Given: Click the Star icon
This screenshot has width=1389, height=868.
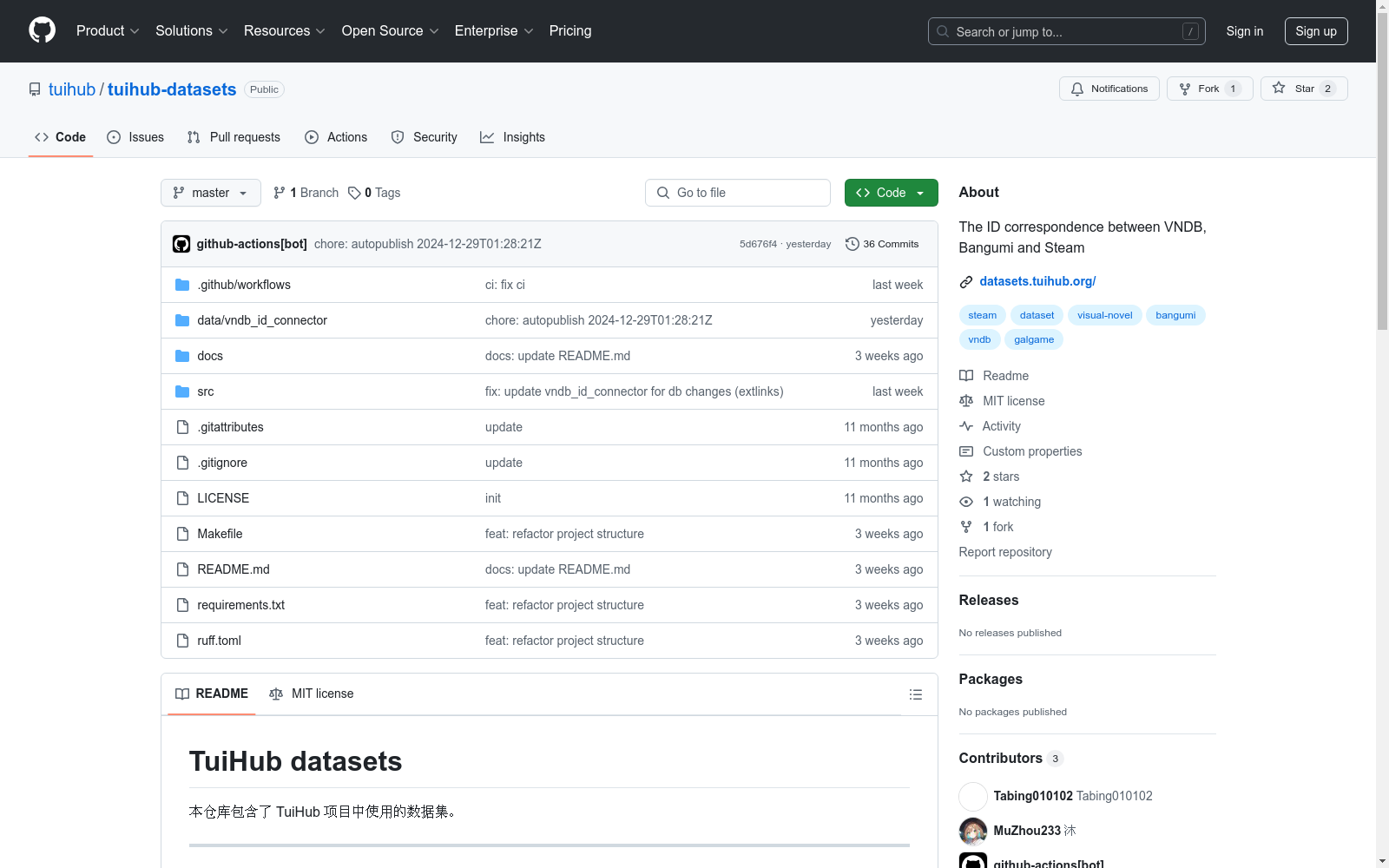Looking at the screenshot, I should coord(1279,88).
